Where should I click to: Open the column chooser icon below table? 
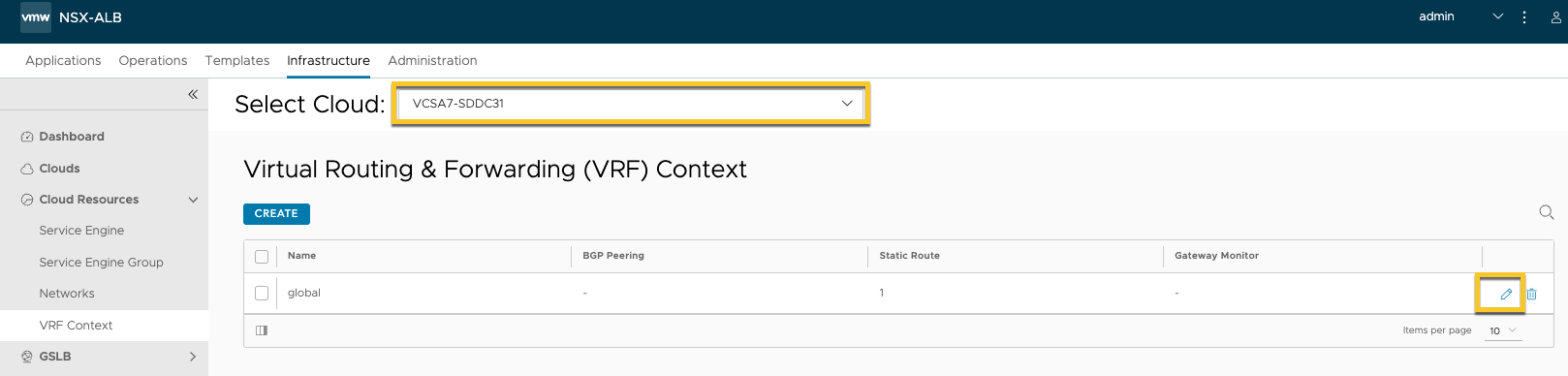262,330
